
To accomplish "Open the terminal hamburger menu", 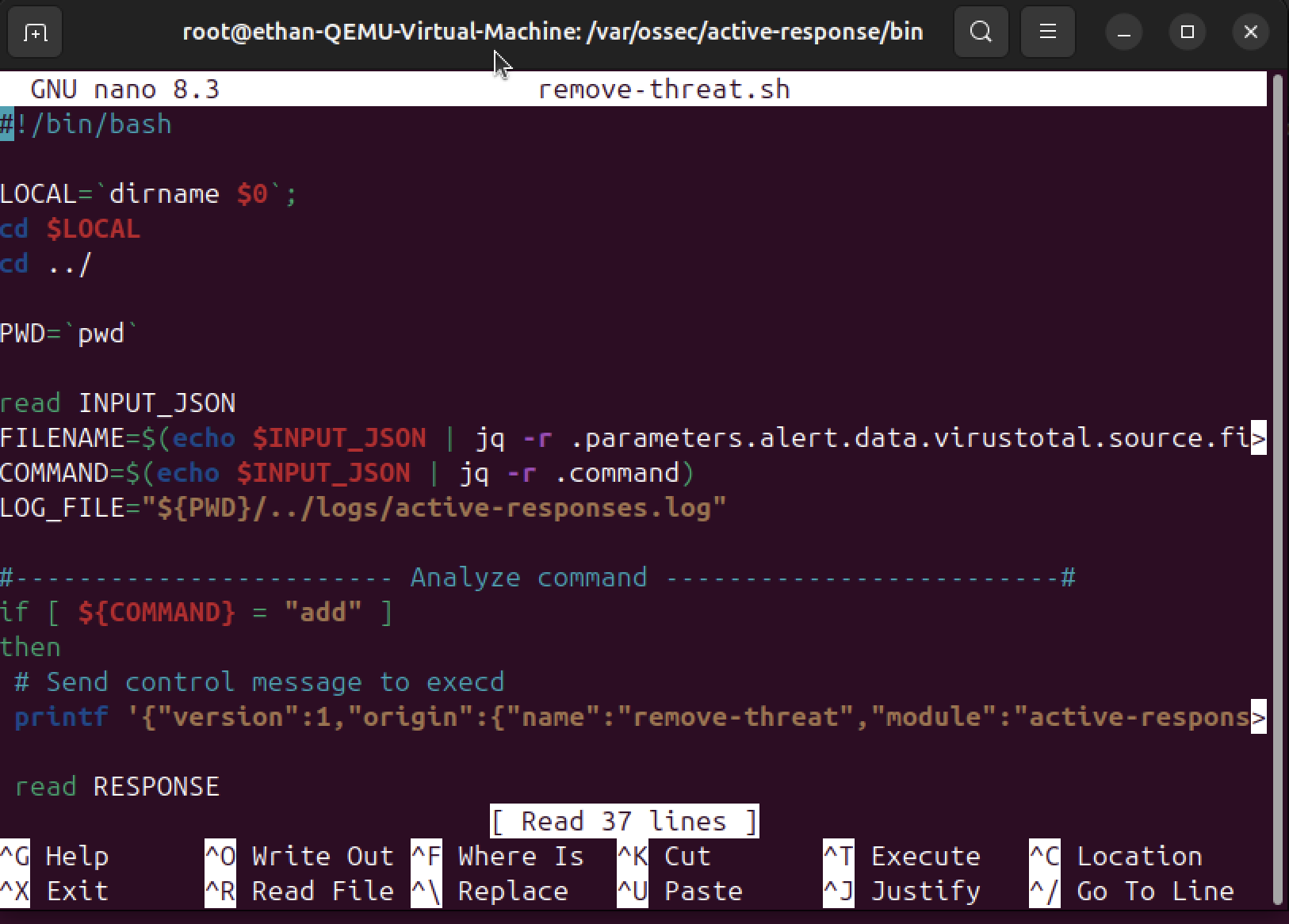I will pyautogui.click(x=1047, y=32).
